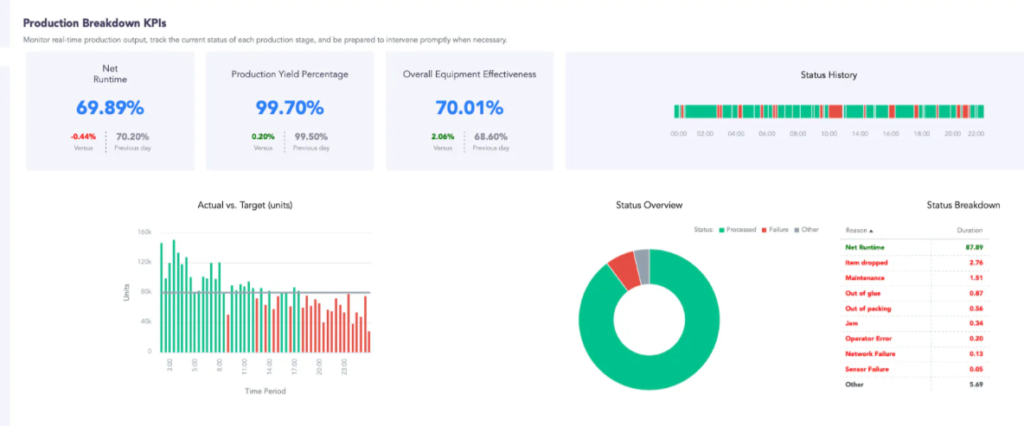The width and height of the screenshot is (1024, 426).
Task: Toggle the Other legend item in Status Overview
Action: [806, 229]
